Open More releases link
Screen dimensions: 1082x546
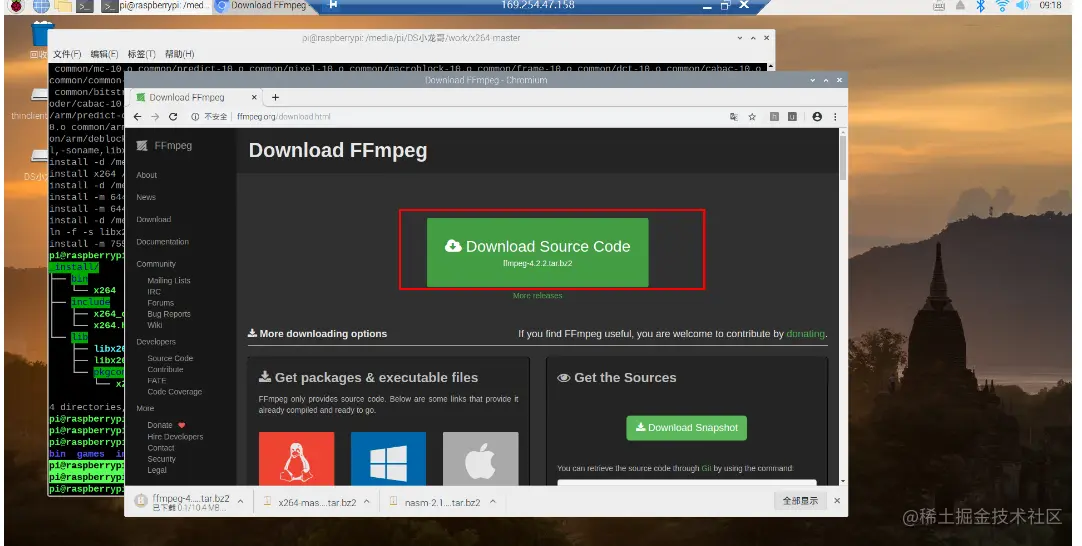(x=538, y=295)
